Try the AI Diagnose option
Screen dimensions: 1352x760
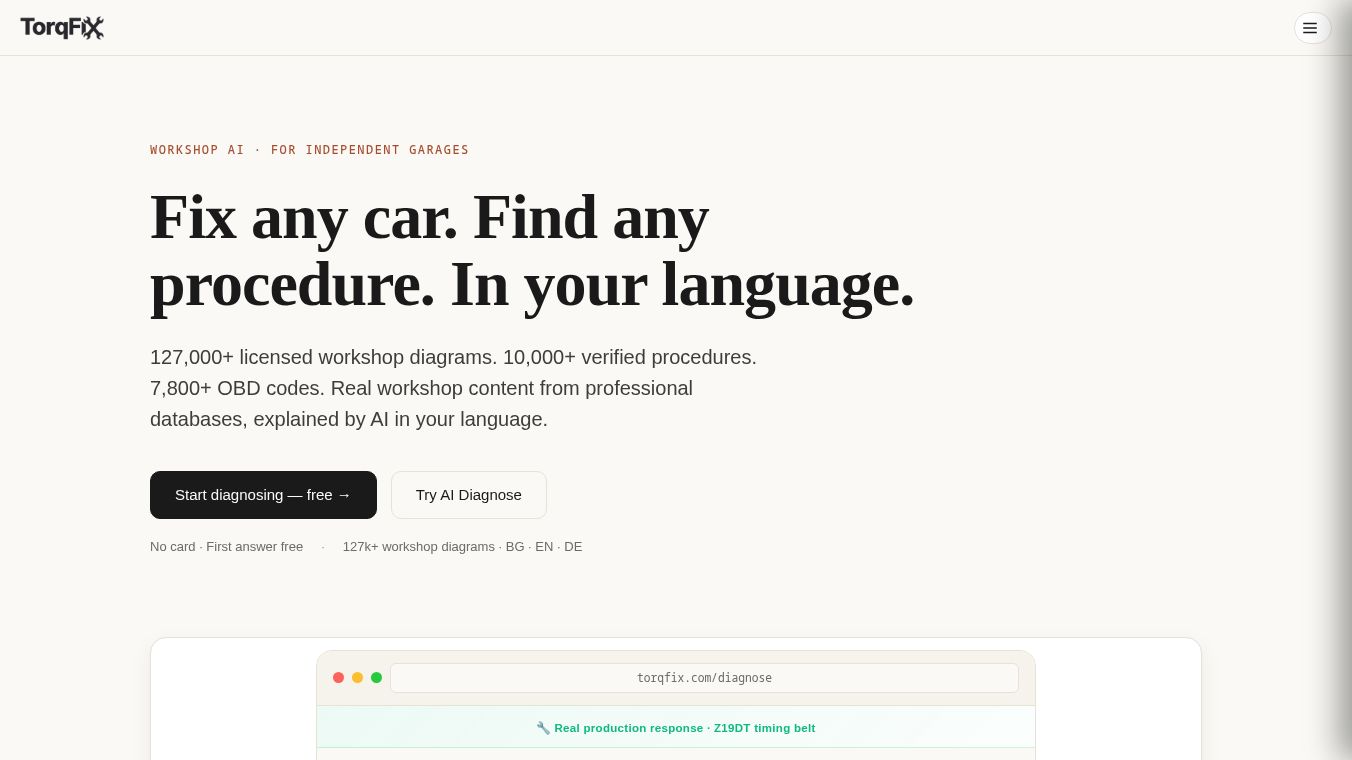469,495
